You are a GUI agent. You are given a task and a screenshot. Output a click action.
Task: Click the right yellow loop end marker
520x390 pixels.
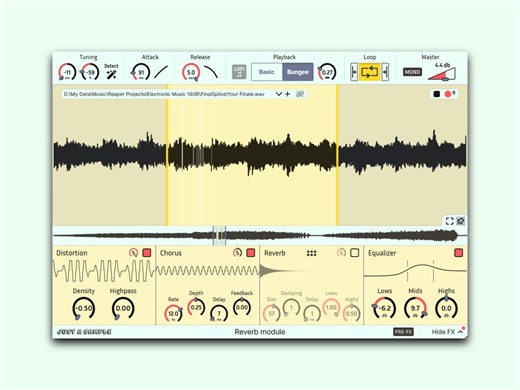coord(337,155)
